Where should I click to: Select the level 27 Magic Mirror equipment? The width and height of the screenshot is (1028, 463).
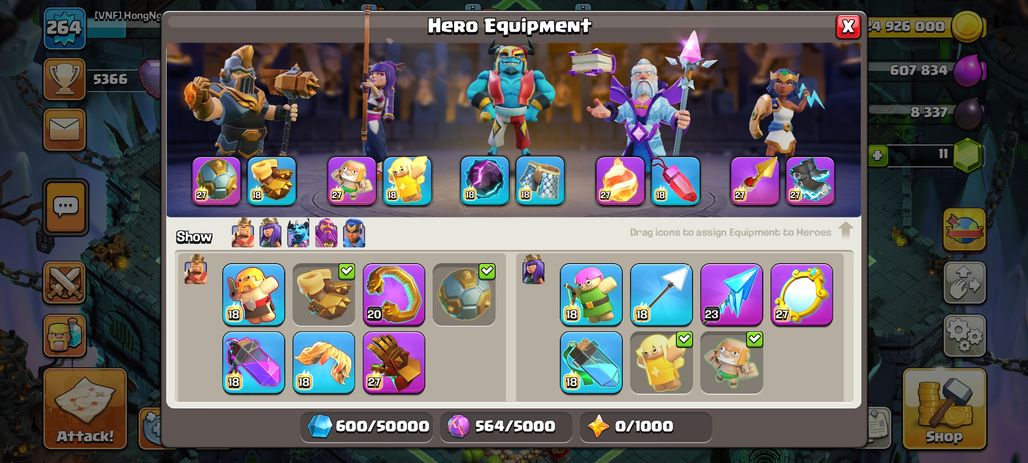click(x=802, y=294)
